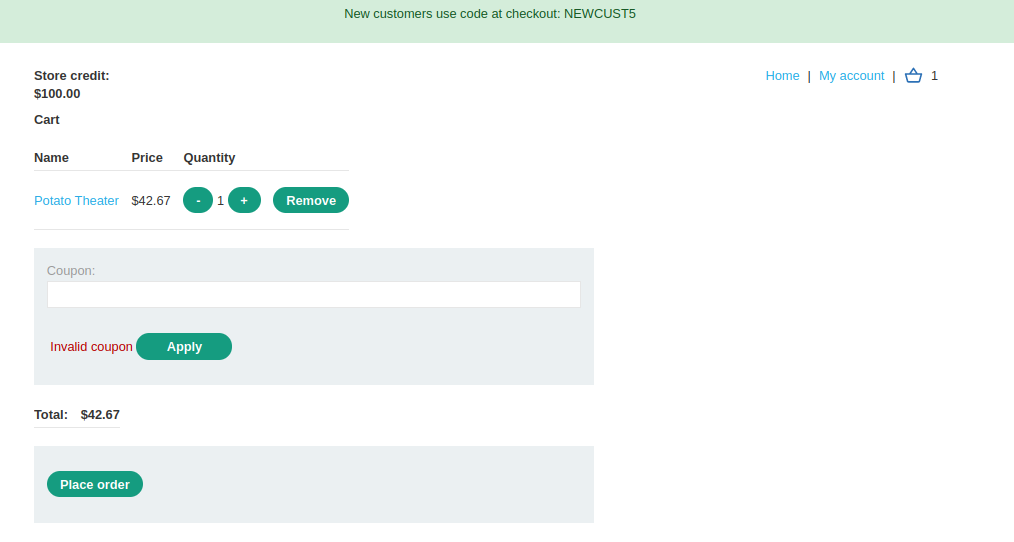Remove Potato Theater from the cart

coord(310,201)
